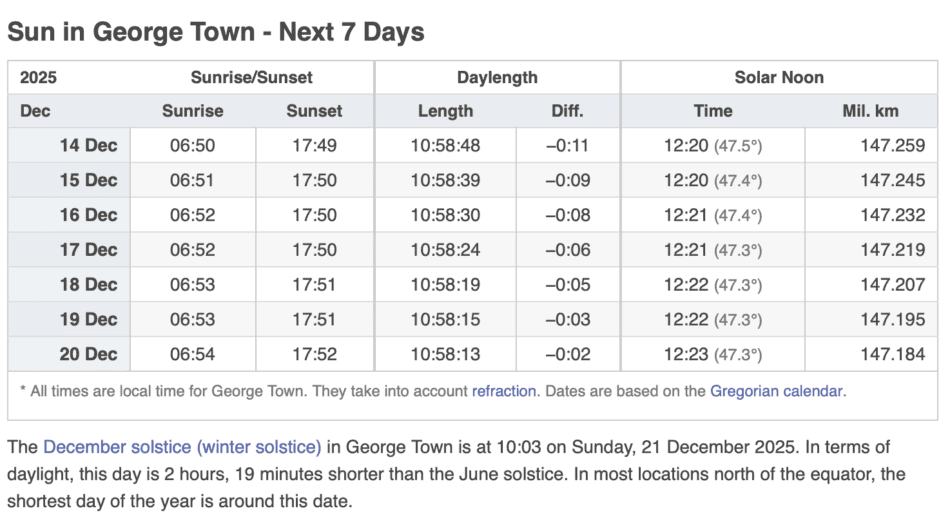Viewport: 950px width, 522px height.
Task: Click the 18 Dec row header
Action: click(x=88, y=285)
